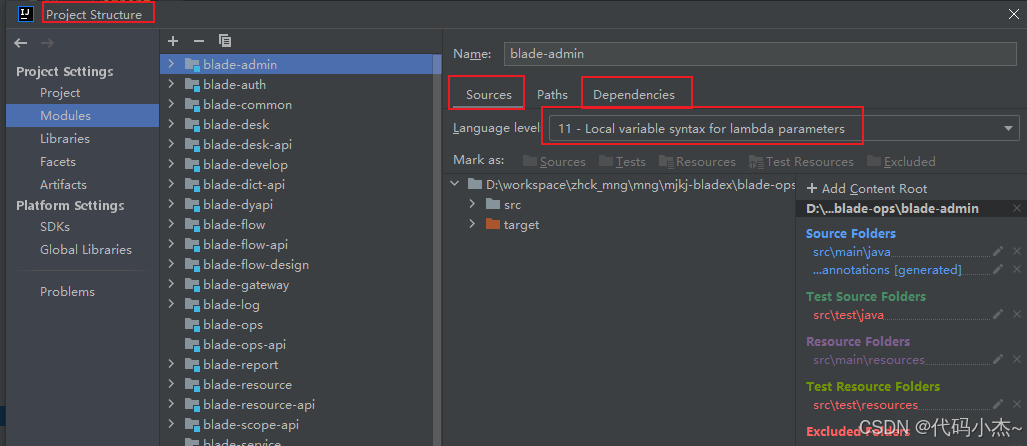Expand the blade-auth module node
The image size is (1027, 446).
tap(171, 85)
